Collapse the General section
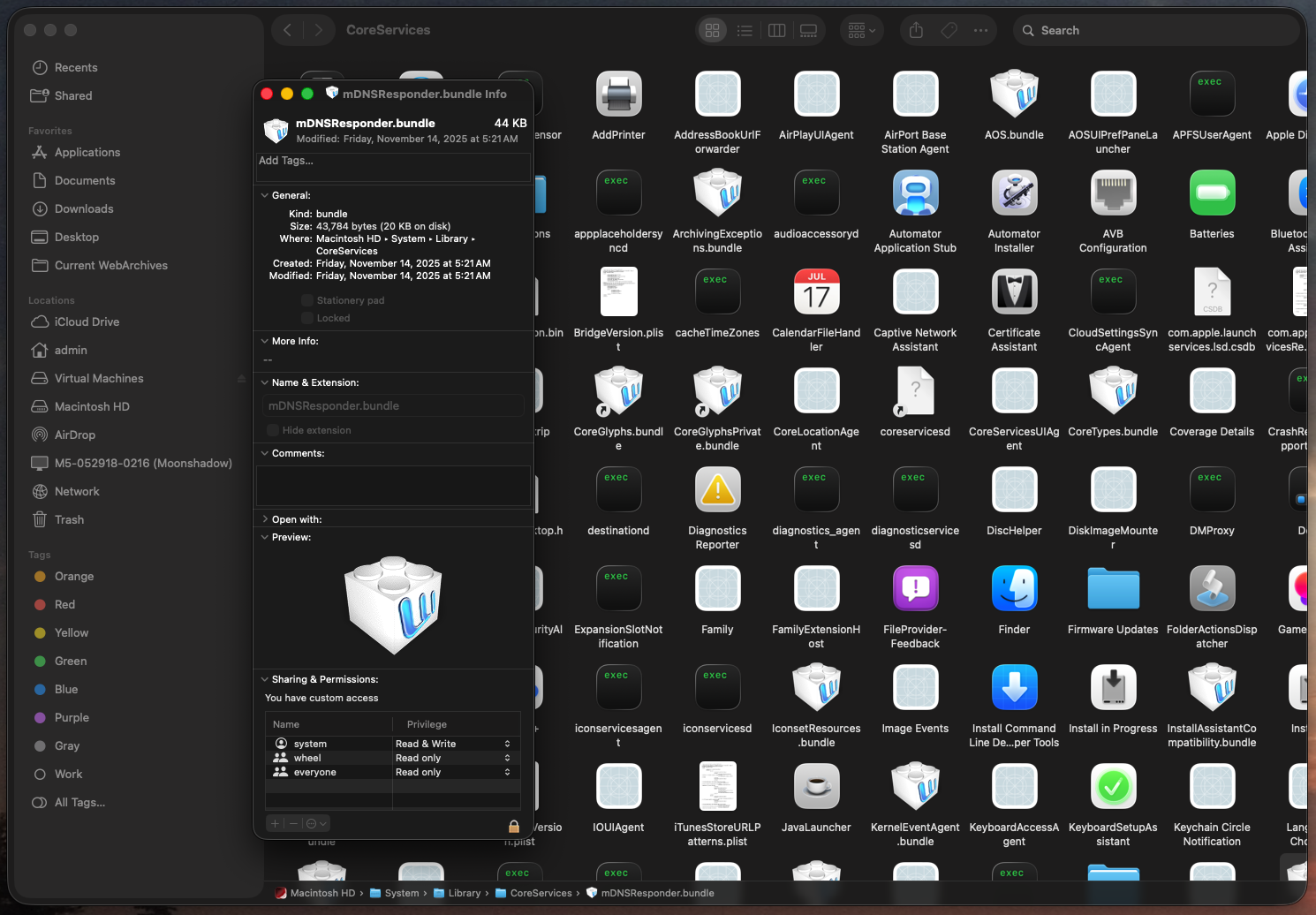Viewport: 1316px width, 915px height. point(265,195)
